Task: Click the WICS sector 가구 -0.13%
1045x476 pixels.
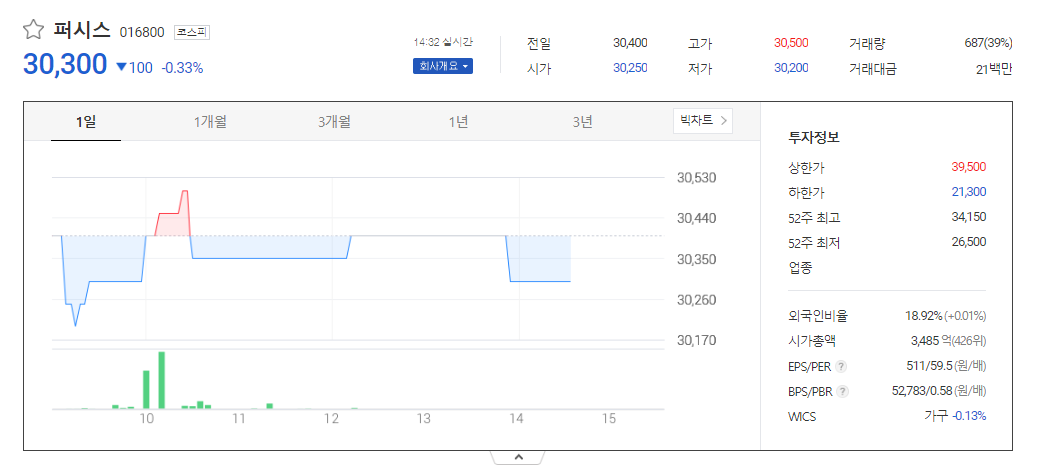Action: point(955,416)
